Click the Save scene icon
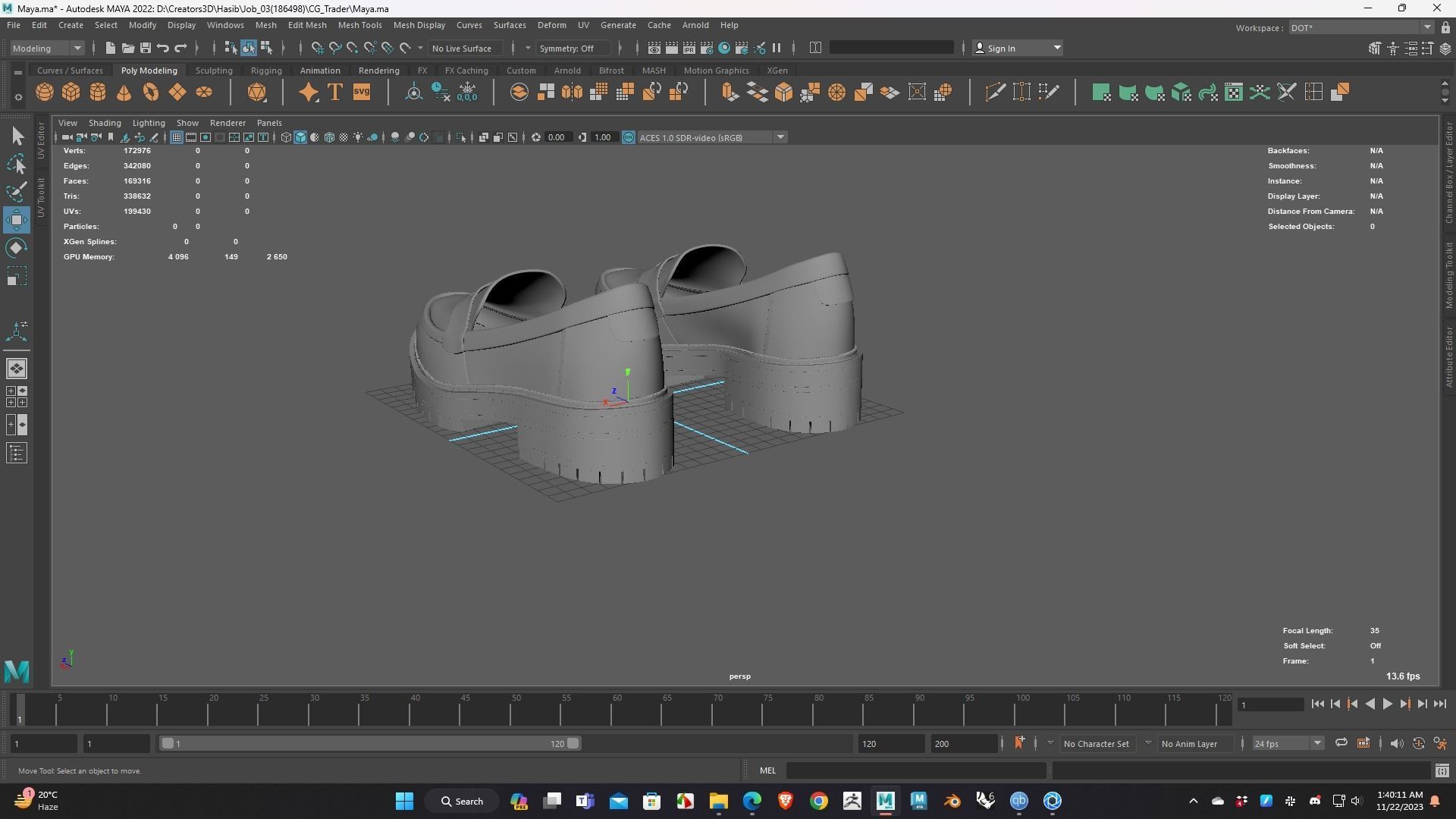 point(146,48)
